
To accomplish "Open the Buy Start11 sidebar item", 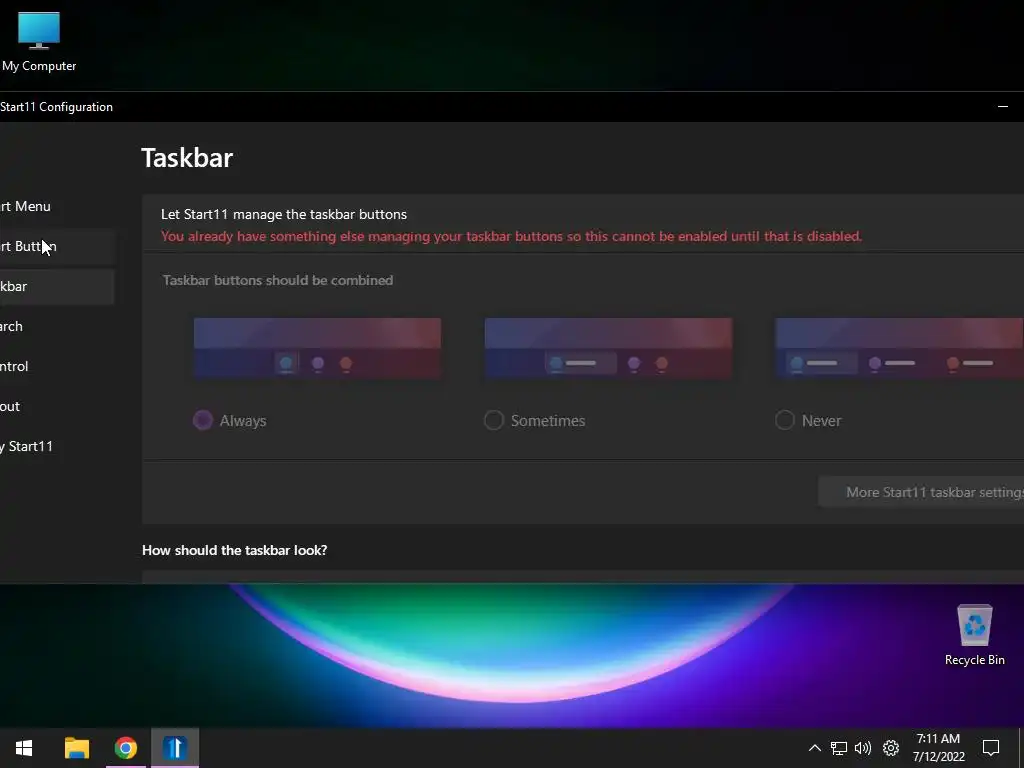I will pos(57,446).
